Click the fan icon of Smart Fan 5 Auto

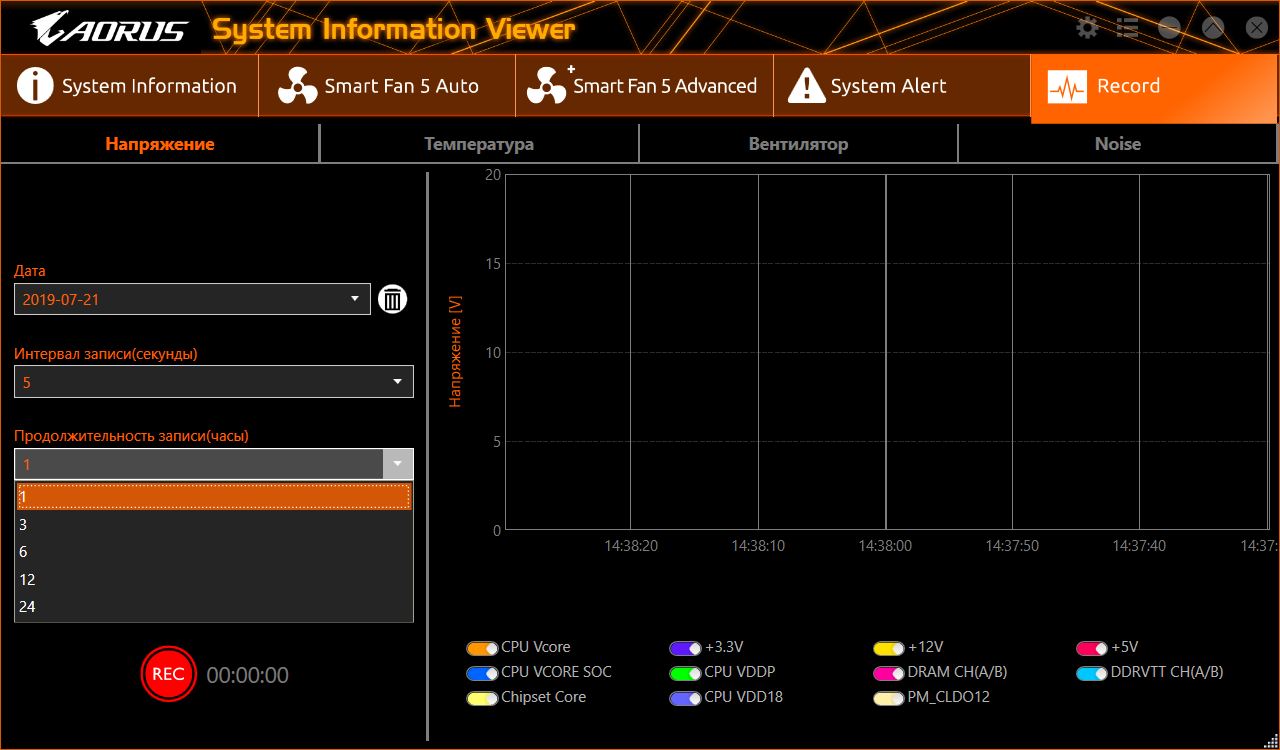(x=297, y=87)
